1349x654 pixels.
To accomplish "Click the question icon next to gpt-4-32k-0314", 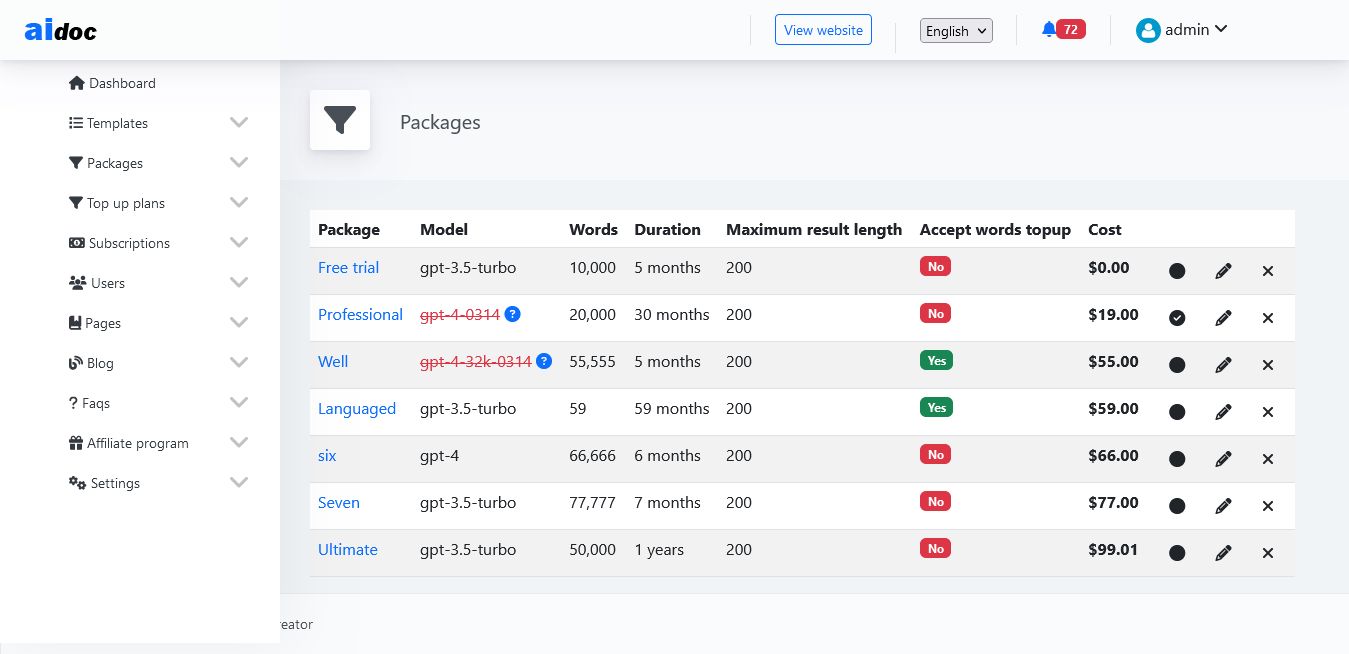I will [544, 361].
